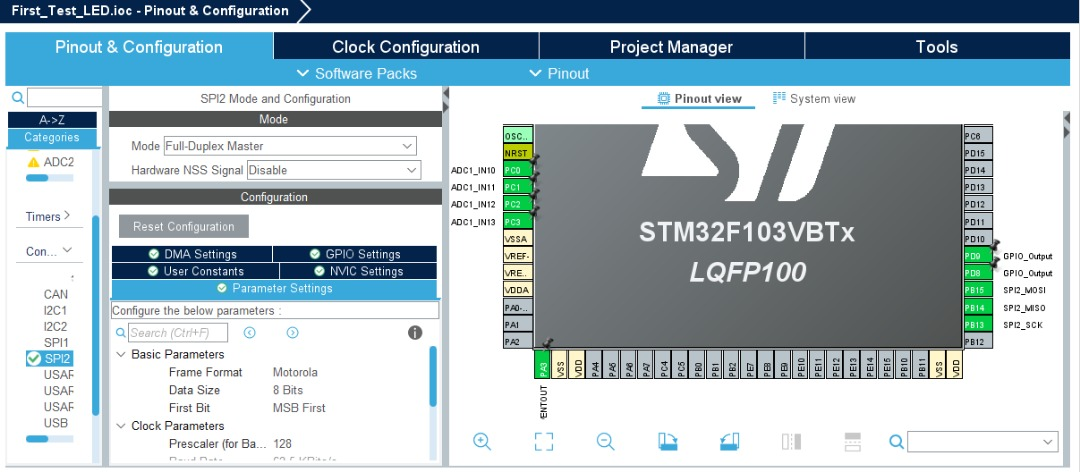Click the pin search magnifier icon
1080x472 pixels.
point(896,441)
